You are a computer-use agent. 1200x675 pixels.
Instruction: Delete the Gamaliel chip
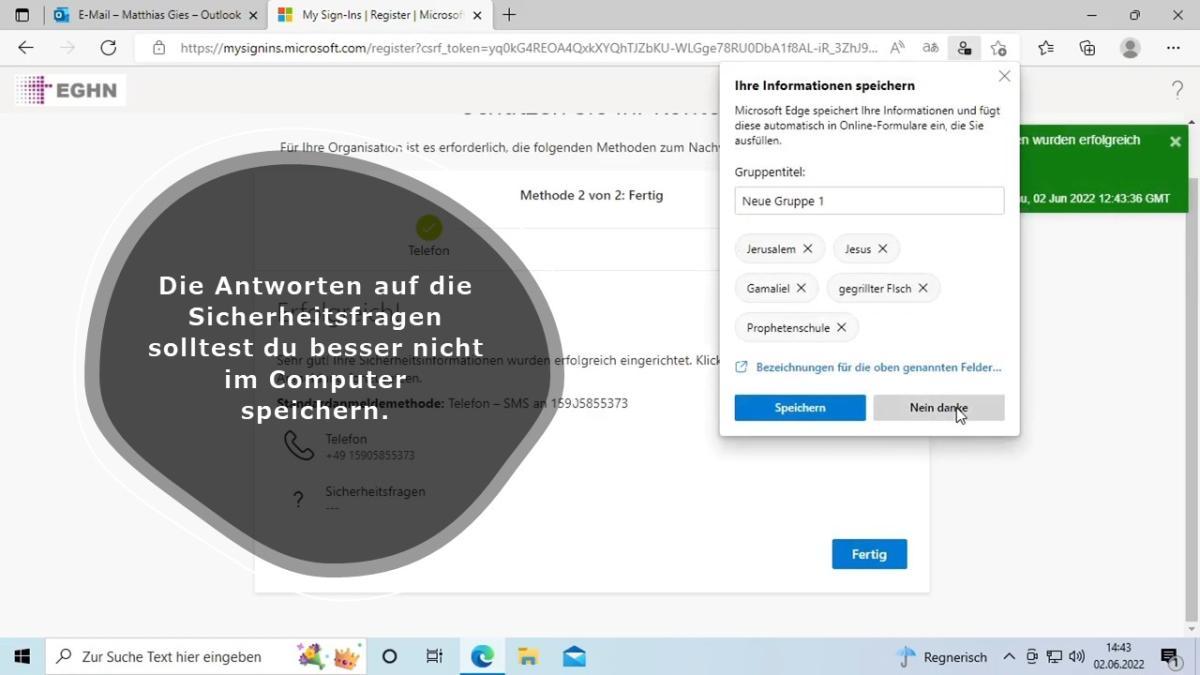click(802, 288)
